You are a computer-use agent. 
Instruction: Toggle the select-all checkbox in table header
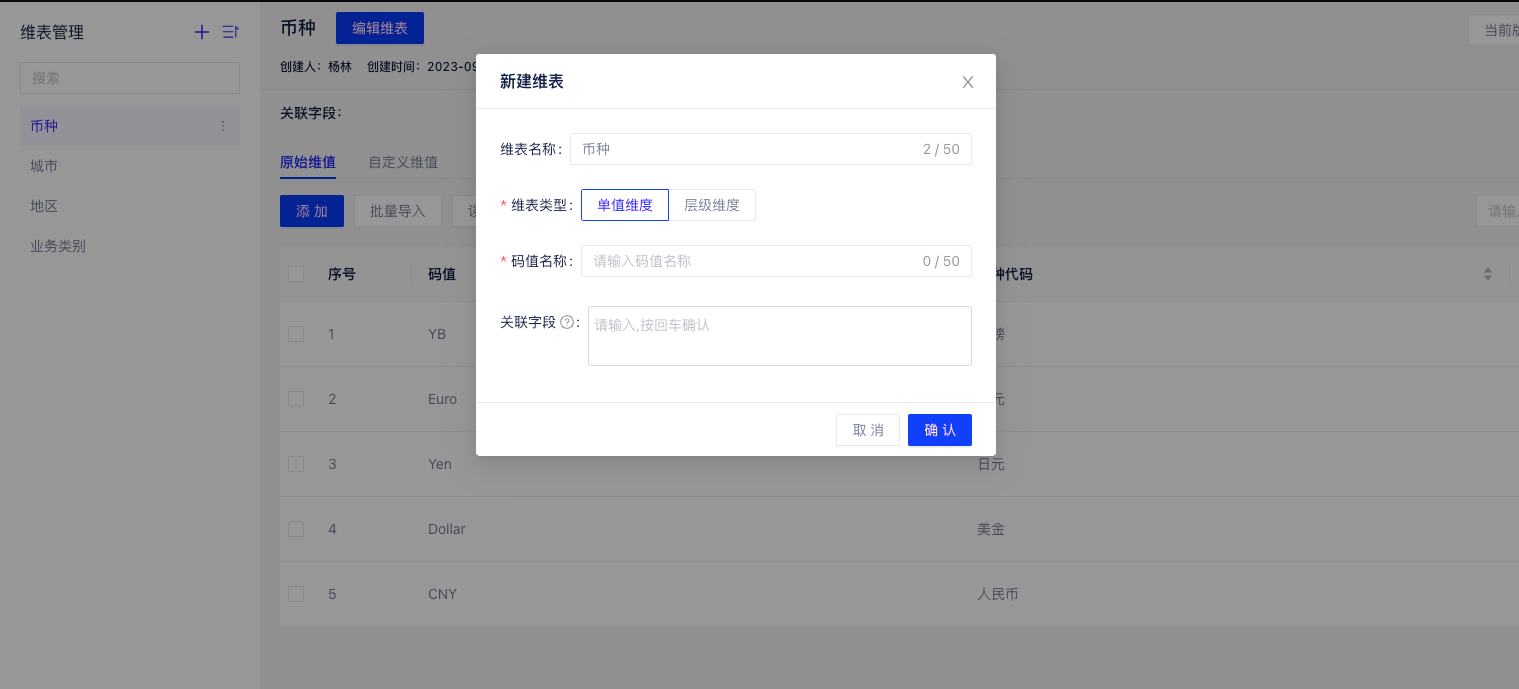point(296,274)
